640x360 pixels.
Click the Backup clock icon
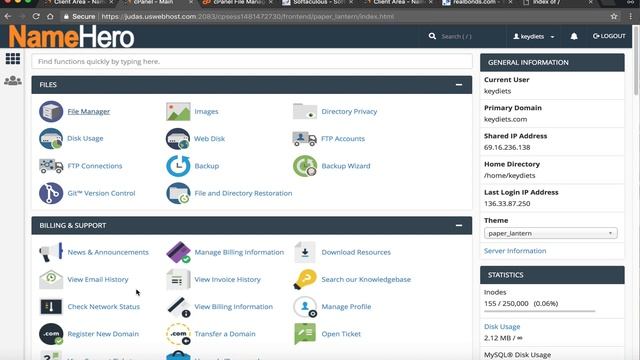click(x=178, y=166)
